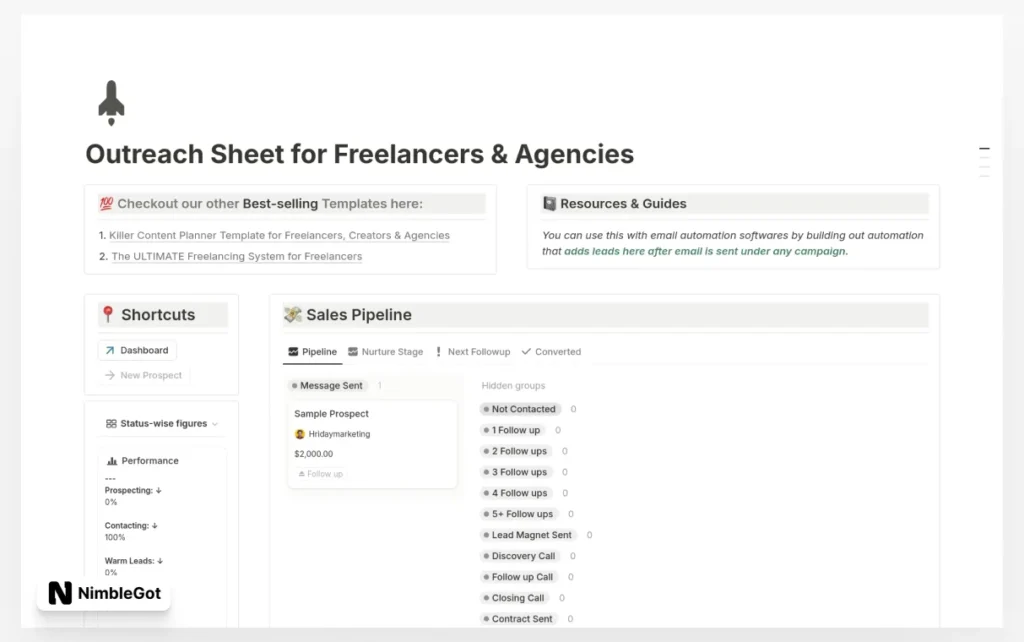Click the Pipeline tab board icon

click(293, 351)
